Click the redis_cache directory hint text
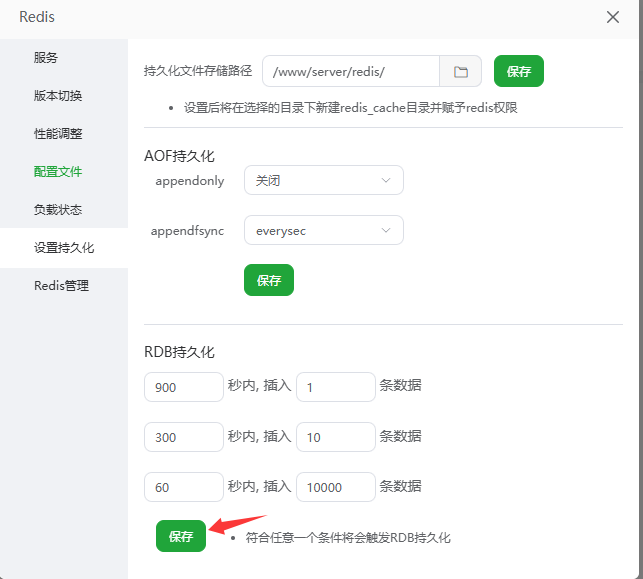 pyautogui.click(x=351, y=108)
